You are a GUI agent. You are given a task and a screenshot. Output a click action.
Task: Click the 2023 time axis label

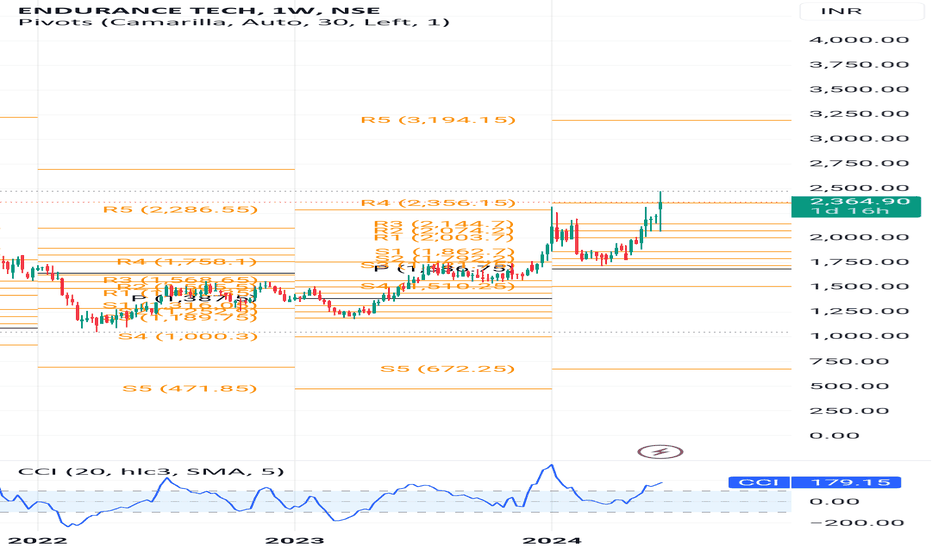(295, 540)
